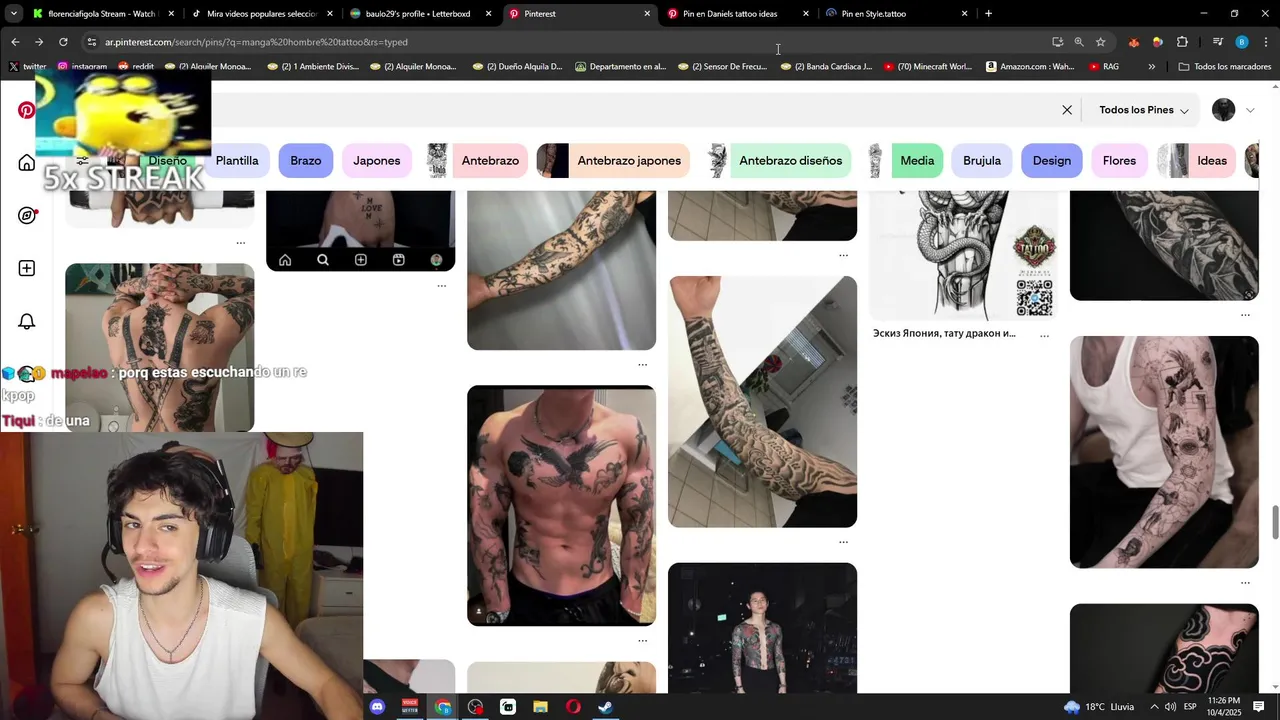Open Discord from the taskbar
The width and height of the screenshot is (1280, 720).
click(377, 707)
